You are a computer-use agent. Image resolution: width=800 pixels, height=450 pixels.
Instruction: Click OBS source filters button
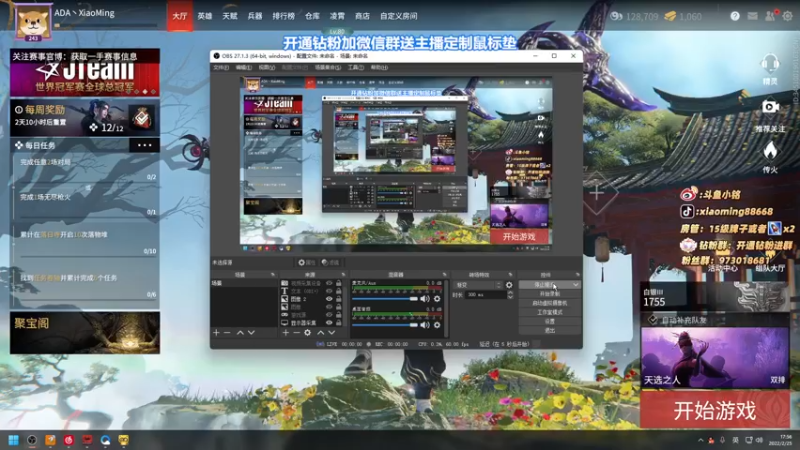coord(330,262)
